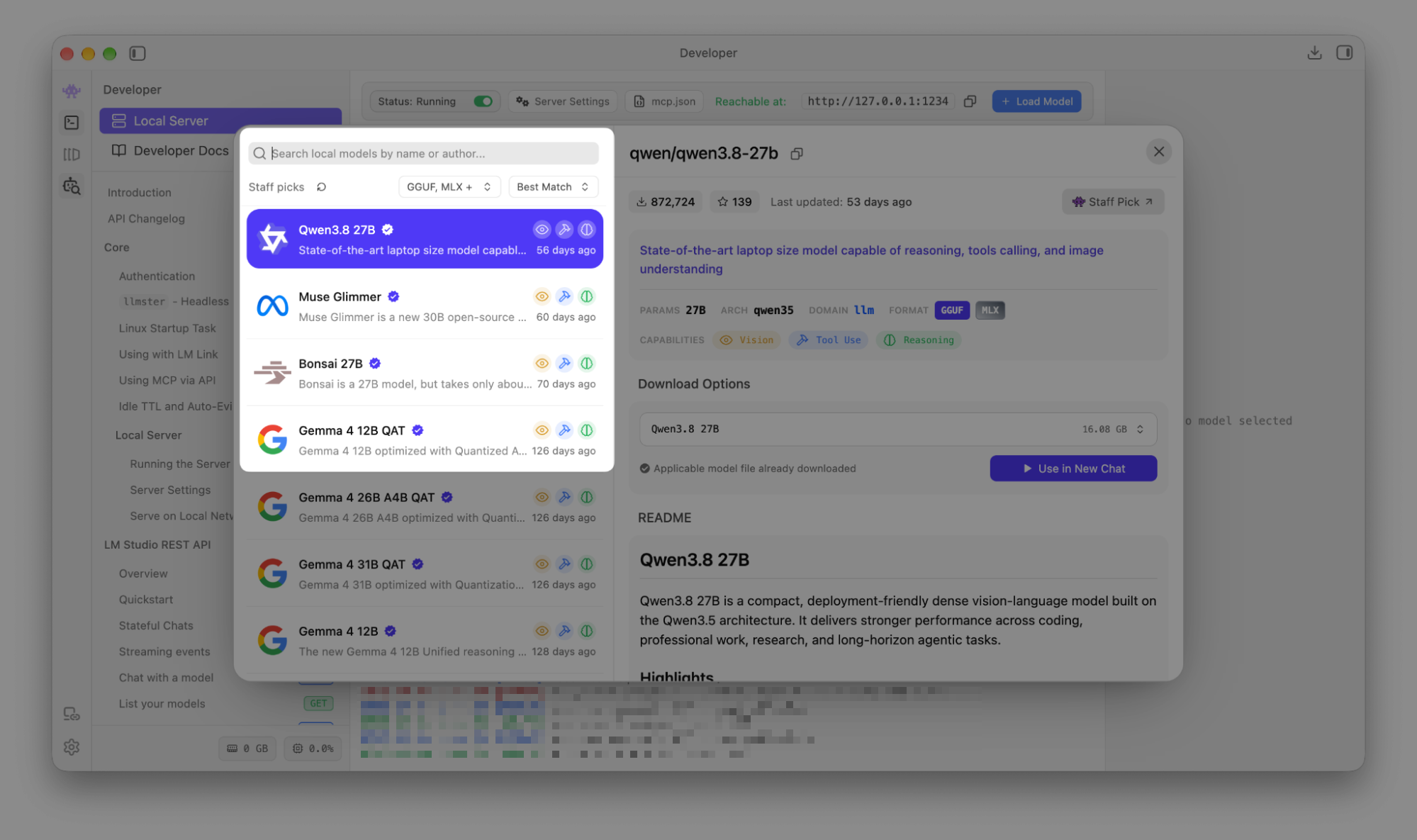Open the Best Match sort dropdown

pos(553,187)
